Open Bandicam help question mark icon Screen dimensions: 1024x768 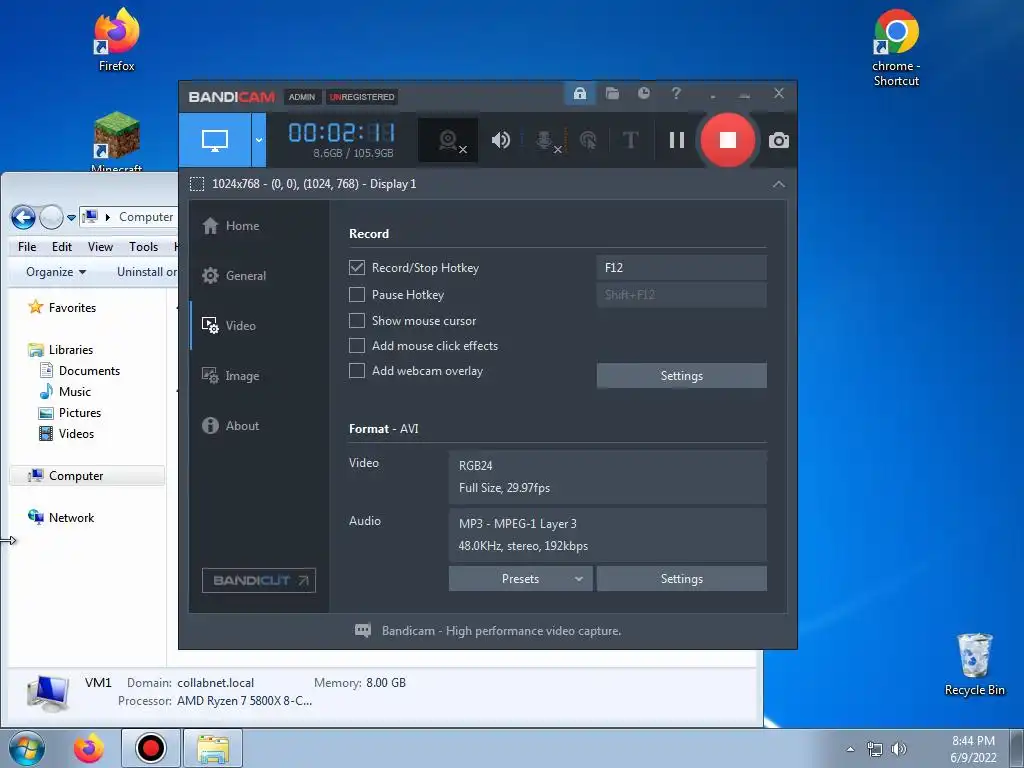pos(676,93)
